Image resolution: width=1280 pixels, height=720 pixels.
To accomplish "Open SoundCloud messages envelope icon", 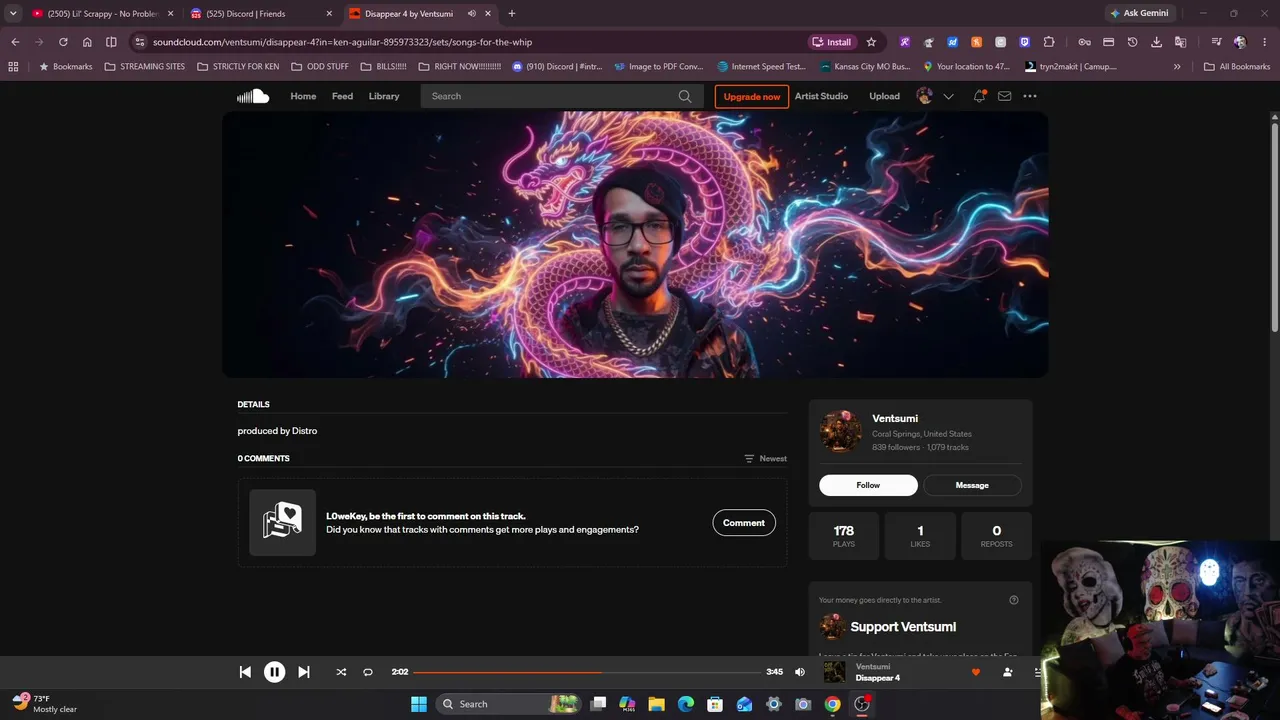I will point(1004,96).
